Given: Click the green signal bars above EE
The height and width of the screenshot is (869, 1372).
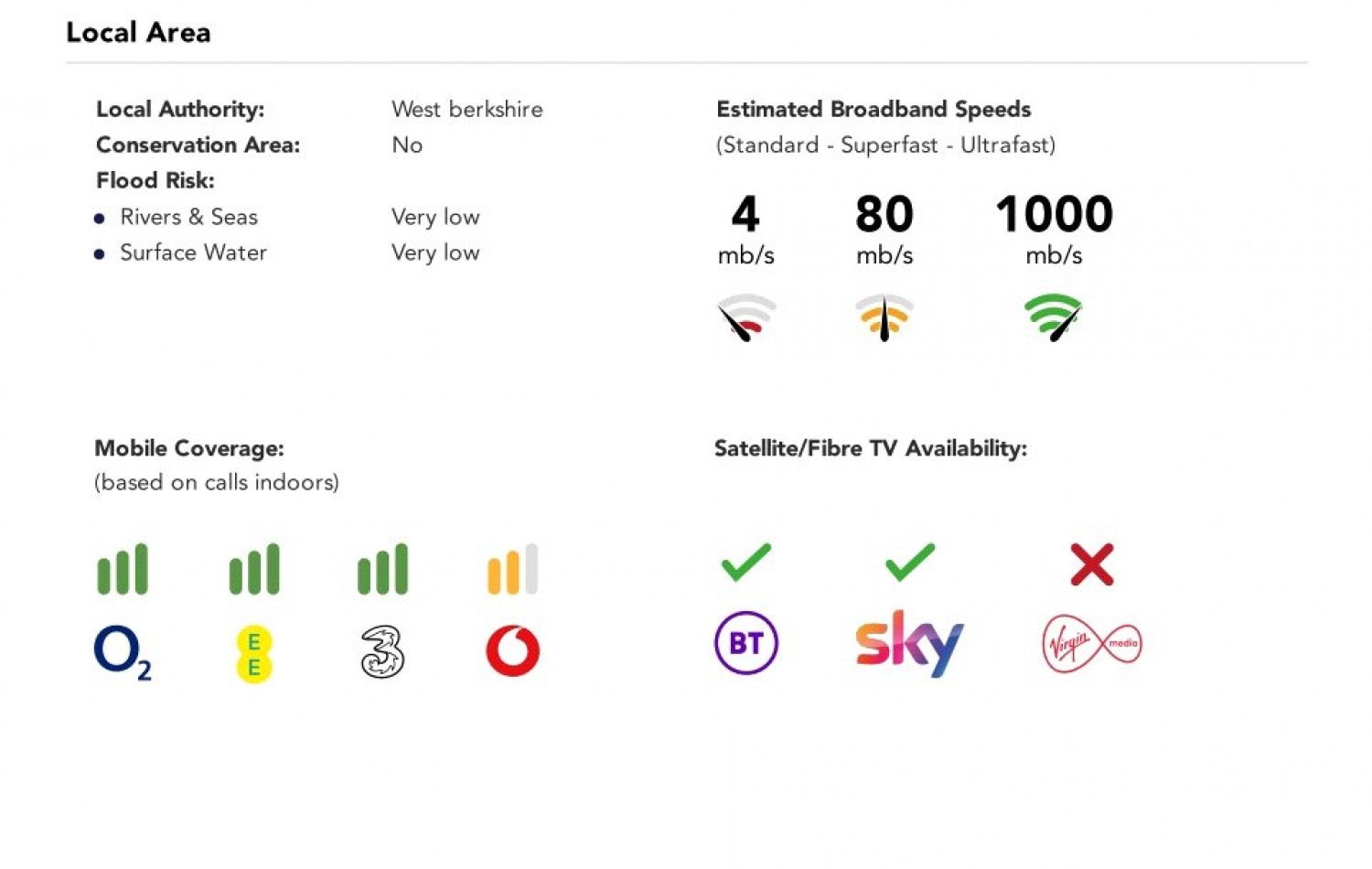Looking at the screenshot, I should (254, 569).
